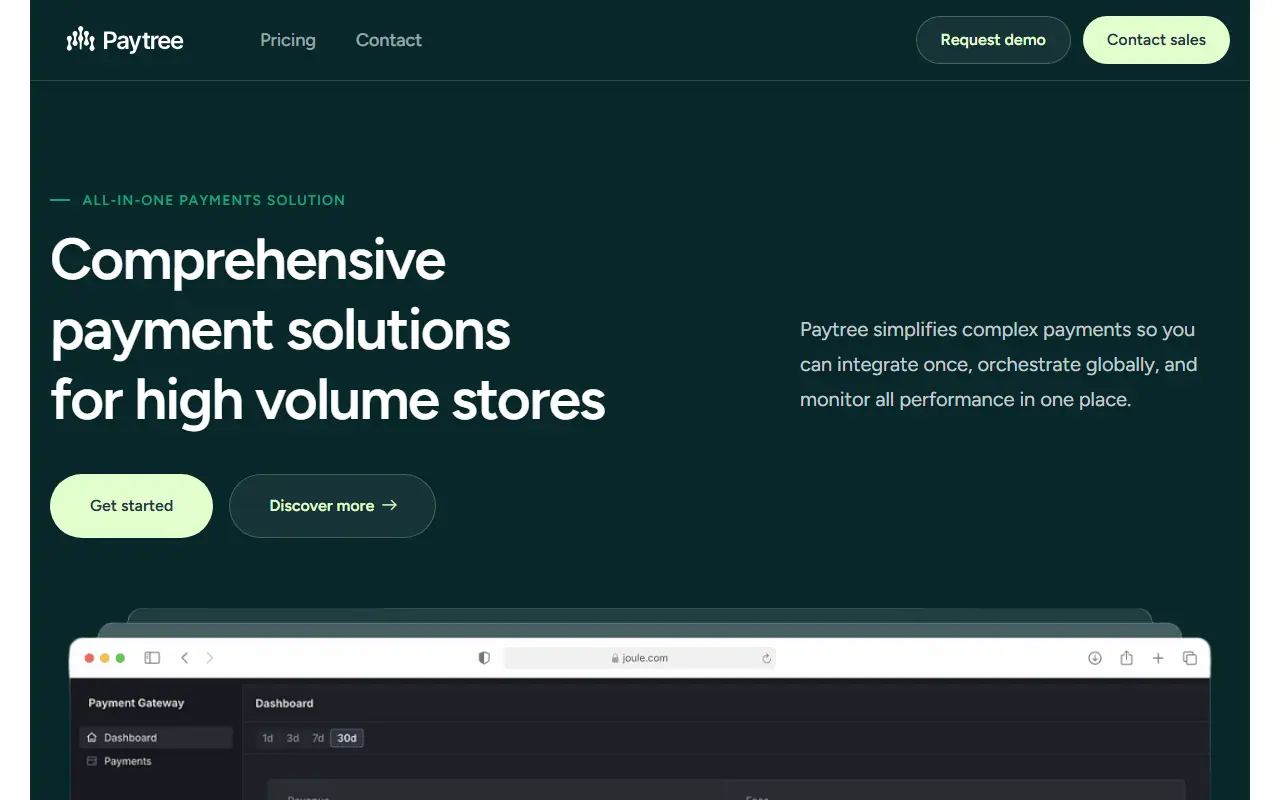Click the yellow minimize dot in mockup
This screenshot has height=800, width=1280.
pos(105,658)
